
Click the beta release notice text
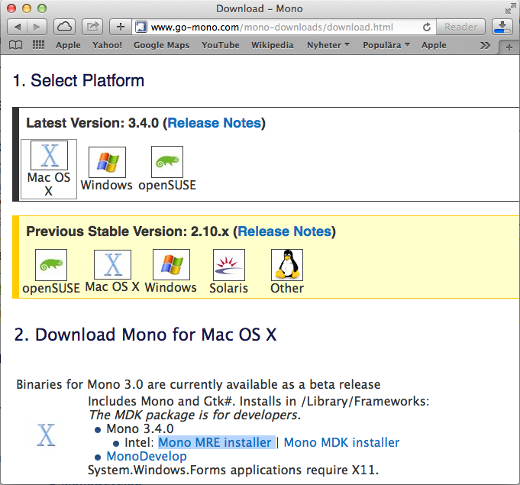click(198, 385)
